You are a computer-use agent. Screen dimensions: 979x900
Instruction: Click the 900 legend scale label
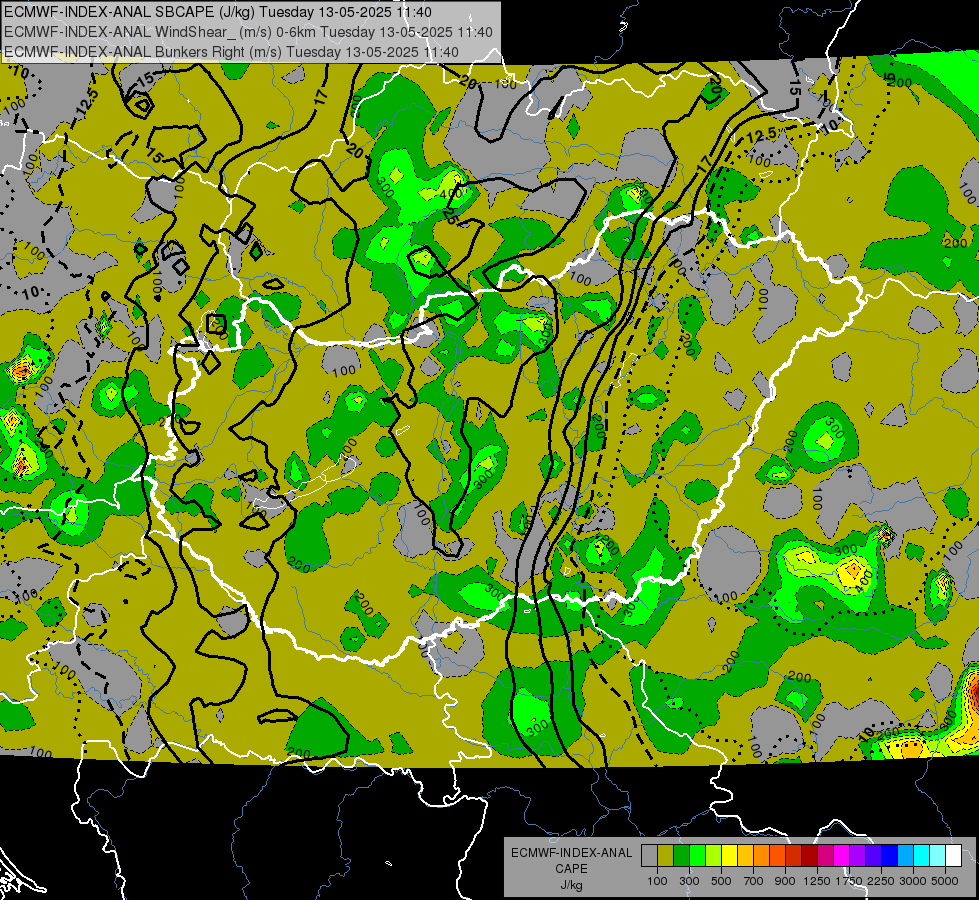[x=785, y=881]
